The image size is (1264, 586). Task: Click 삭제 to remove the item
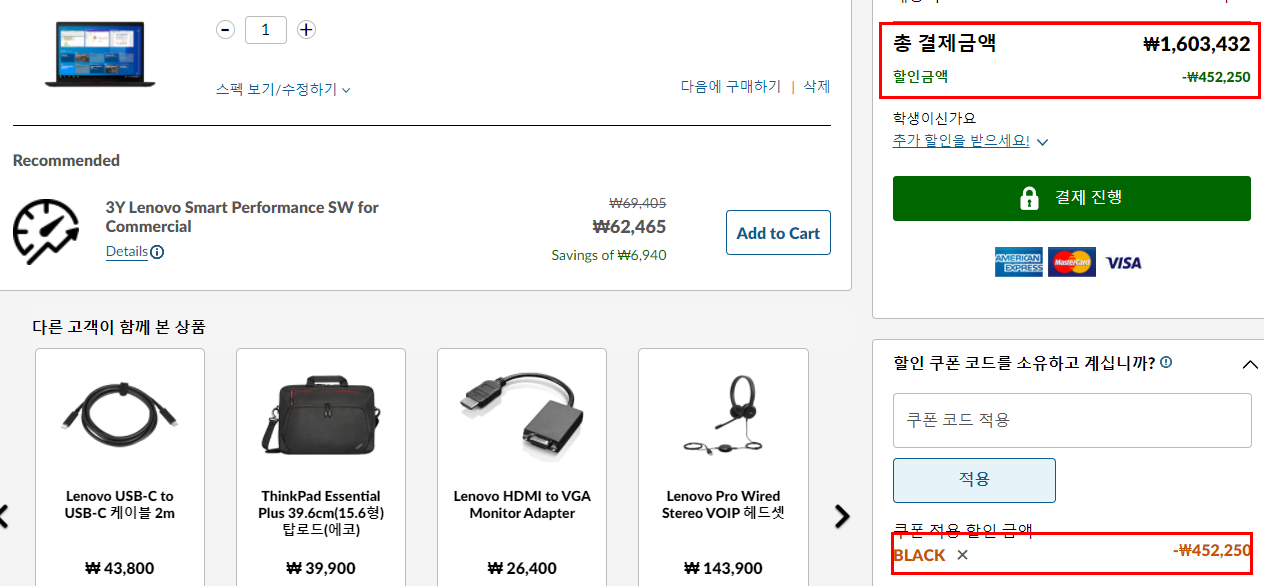pos(817,87)
